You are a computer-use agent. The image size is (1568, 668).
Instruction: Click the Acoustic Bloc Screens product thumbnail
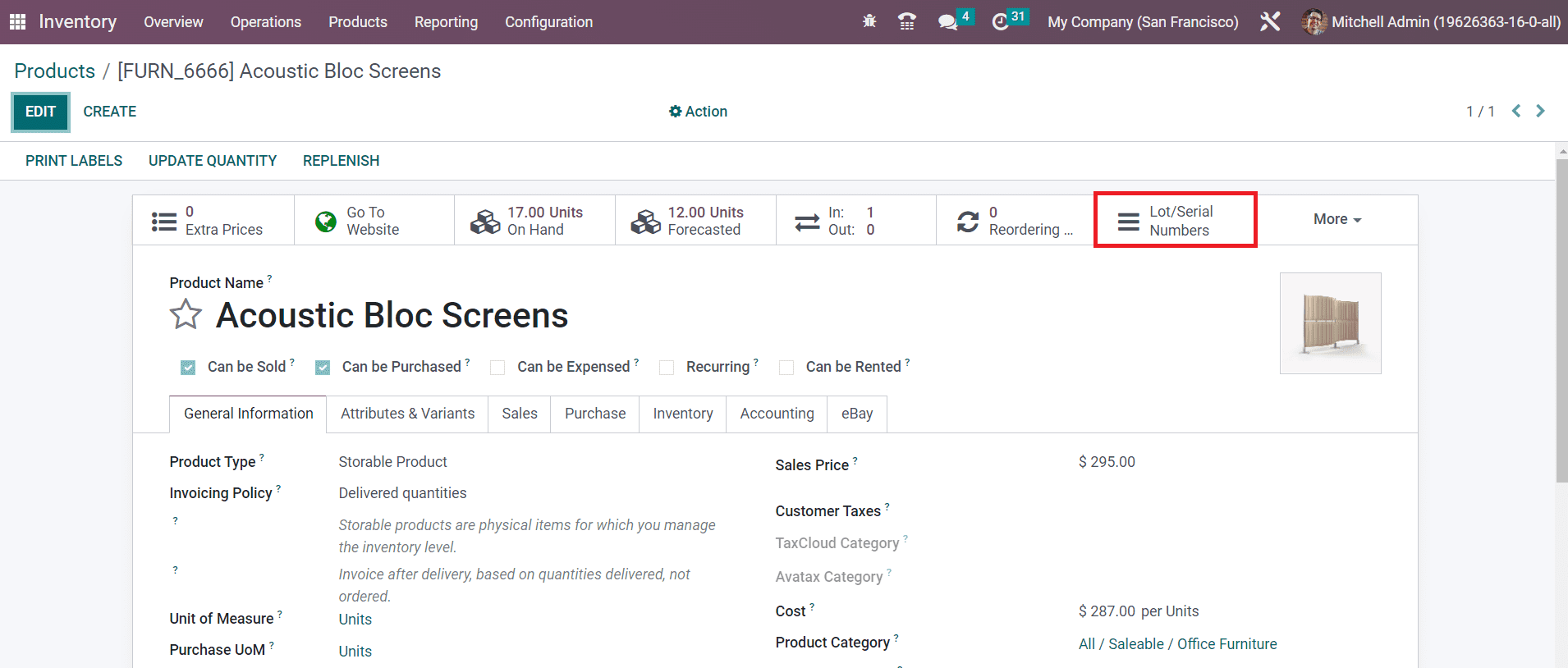coord(1330,323)
